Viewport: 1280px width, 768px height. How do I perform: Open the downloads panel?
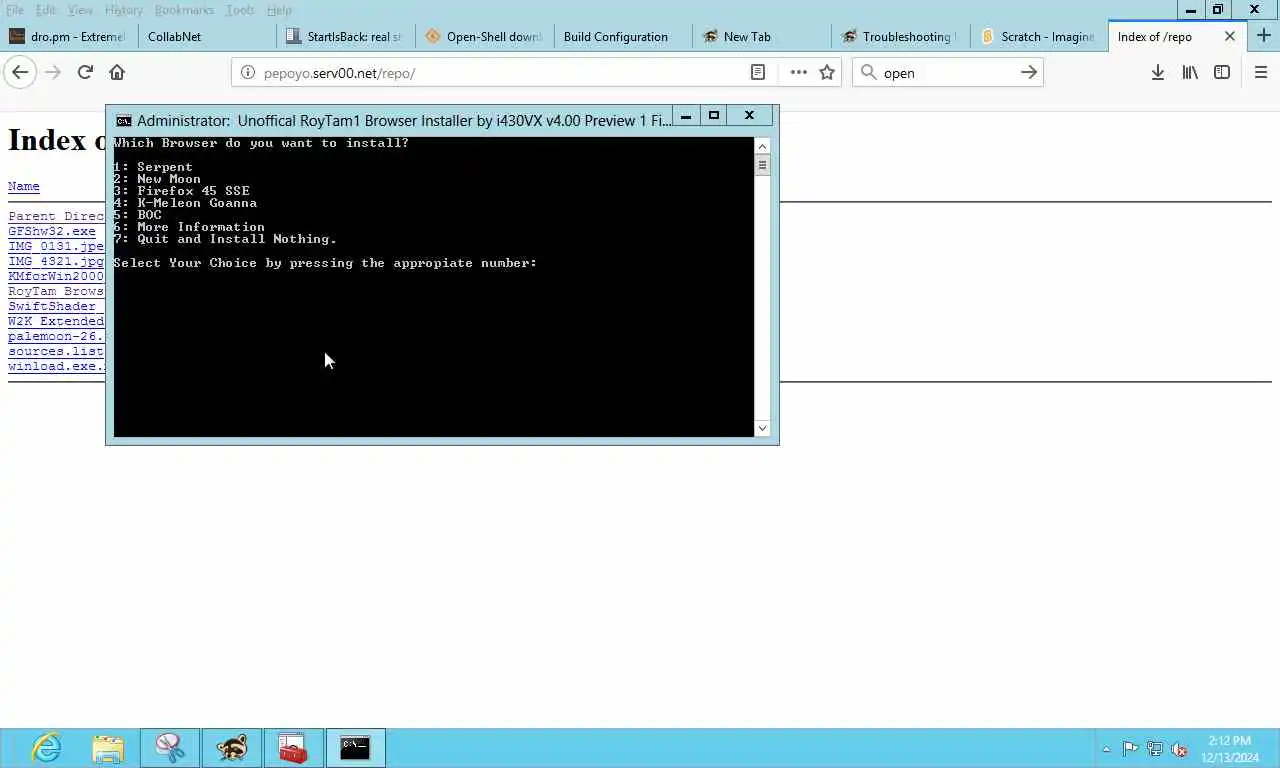coord(1158,72)
